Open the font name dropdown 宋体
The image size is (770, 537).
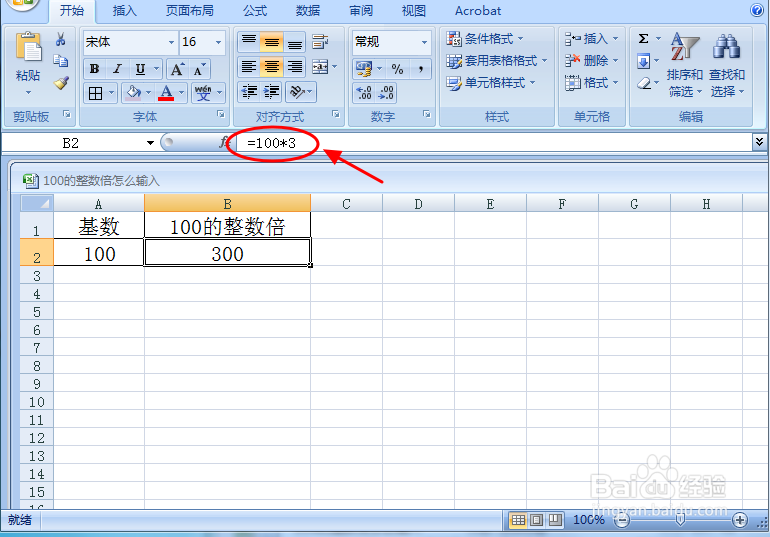[171, 42]
